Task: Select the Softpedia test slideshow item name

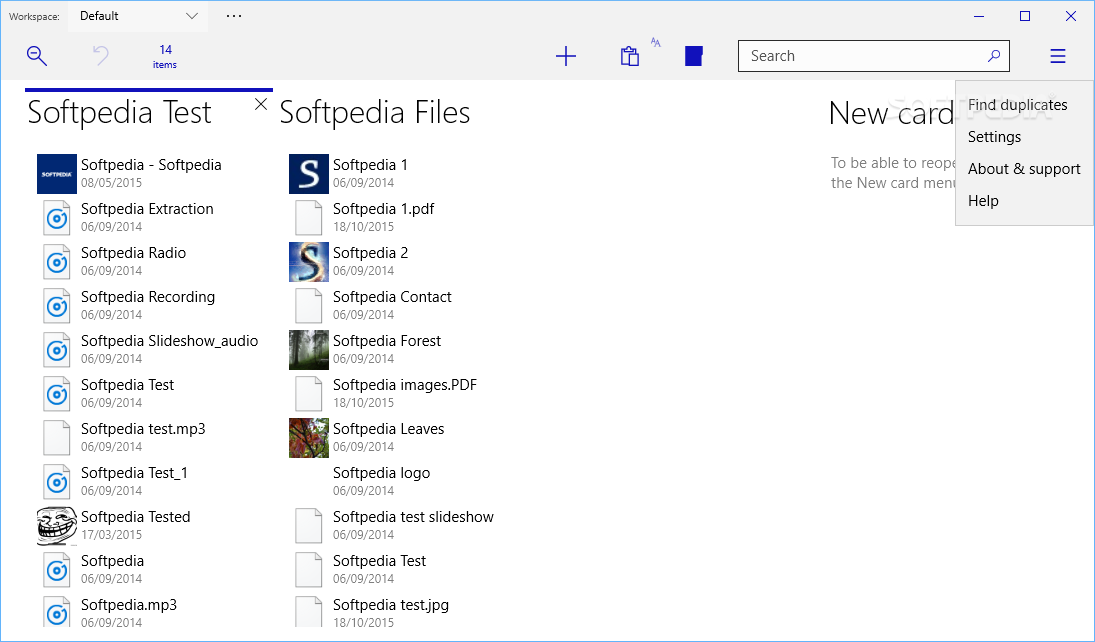Action: coord(413,517)
